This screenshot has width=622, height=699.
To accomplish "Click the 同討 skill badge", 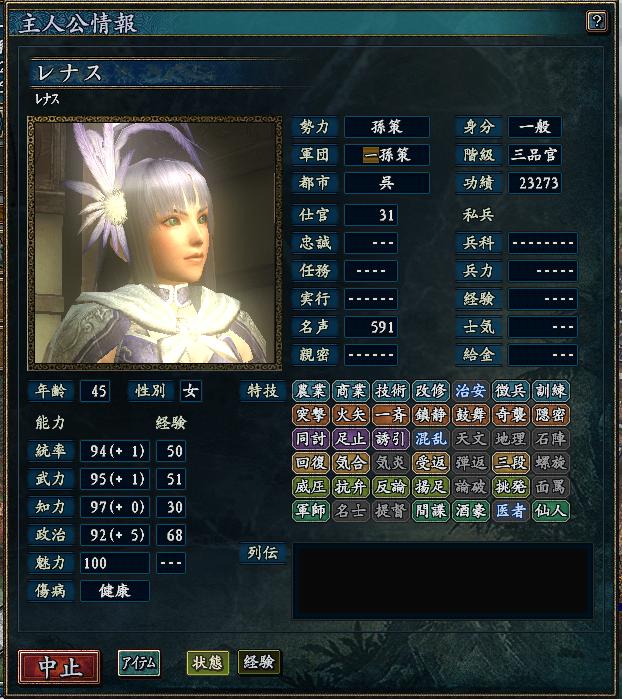I will coord(311,439).
